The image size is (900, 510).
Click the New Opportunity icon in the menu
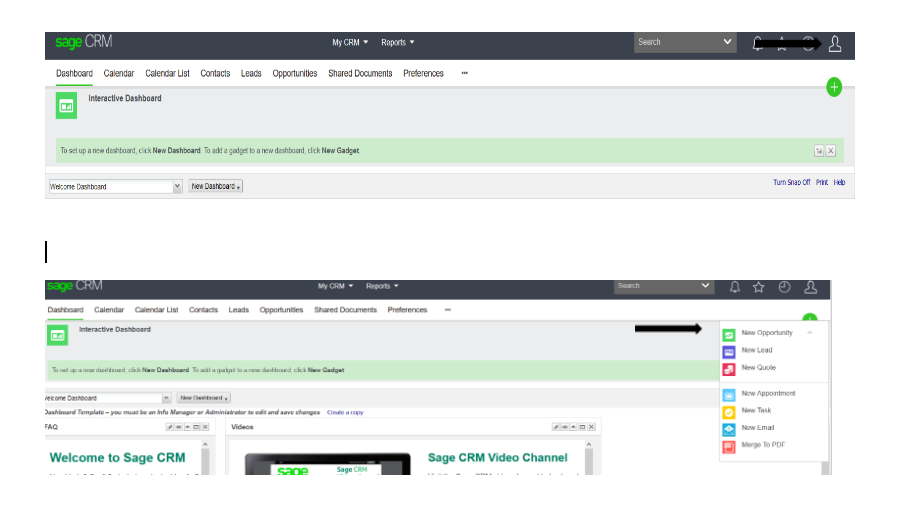729,334
